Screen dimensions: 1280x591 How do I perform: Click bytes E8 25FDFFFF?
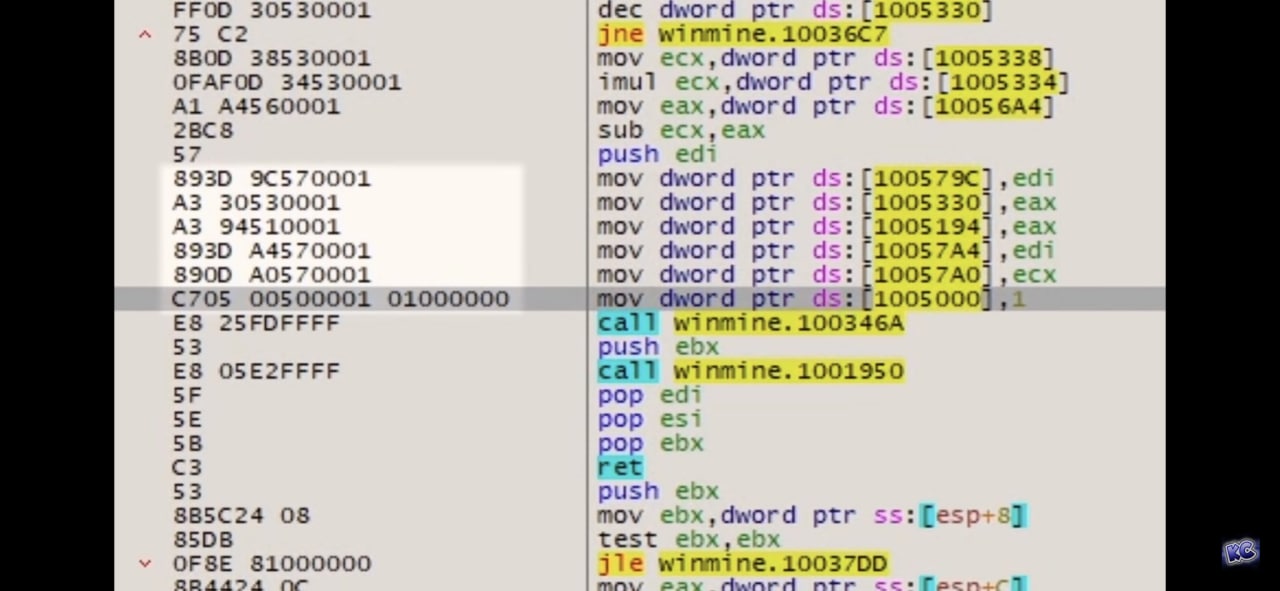[256, 322]
